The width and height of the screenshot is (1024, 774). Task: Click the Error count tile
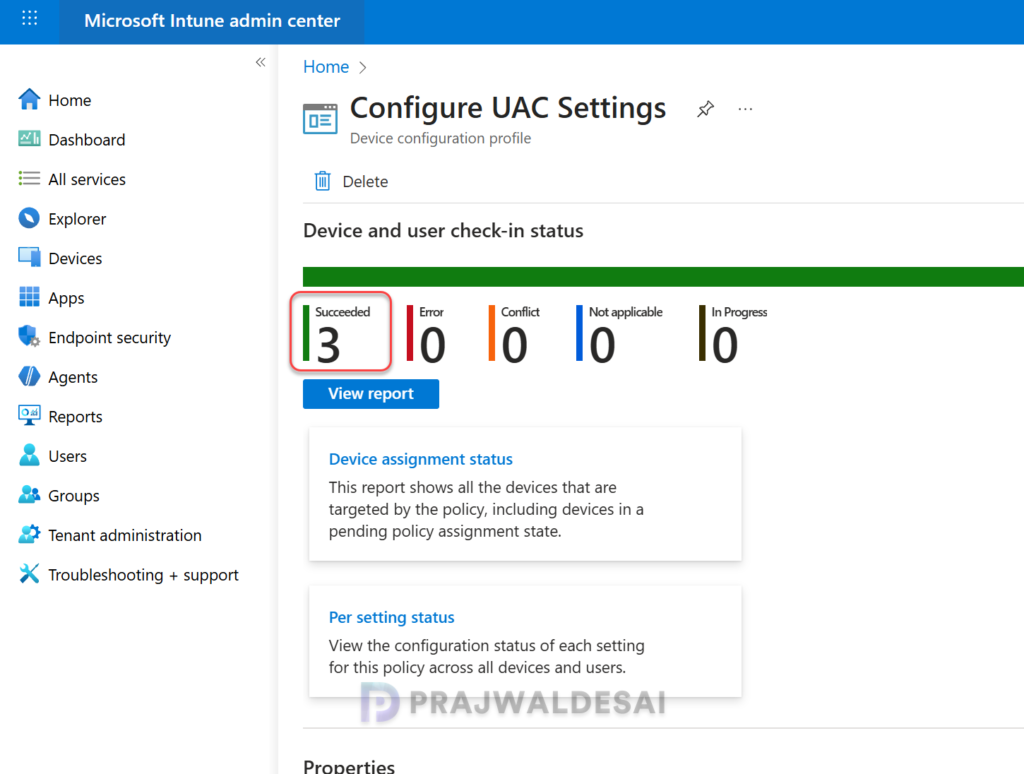tap(426, 334)
